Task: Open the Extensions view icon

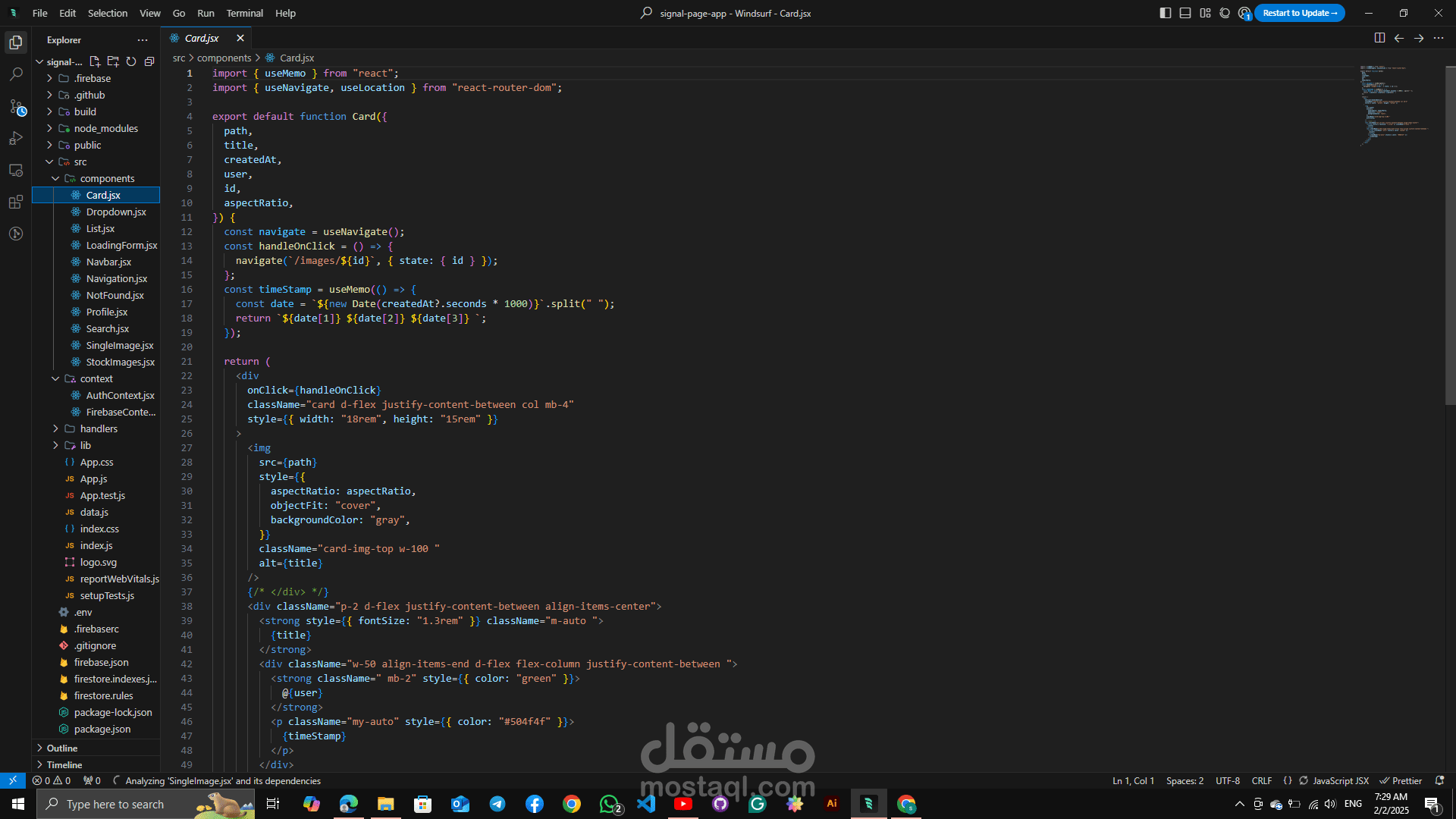Action: point(16,202)
